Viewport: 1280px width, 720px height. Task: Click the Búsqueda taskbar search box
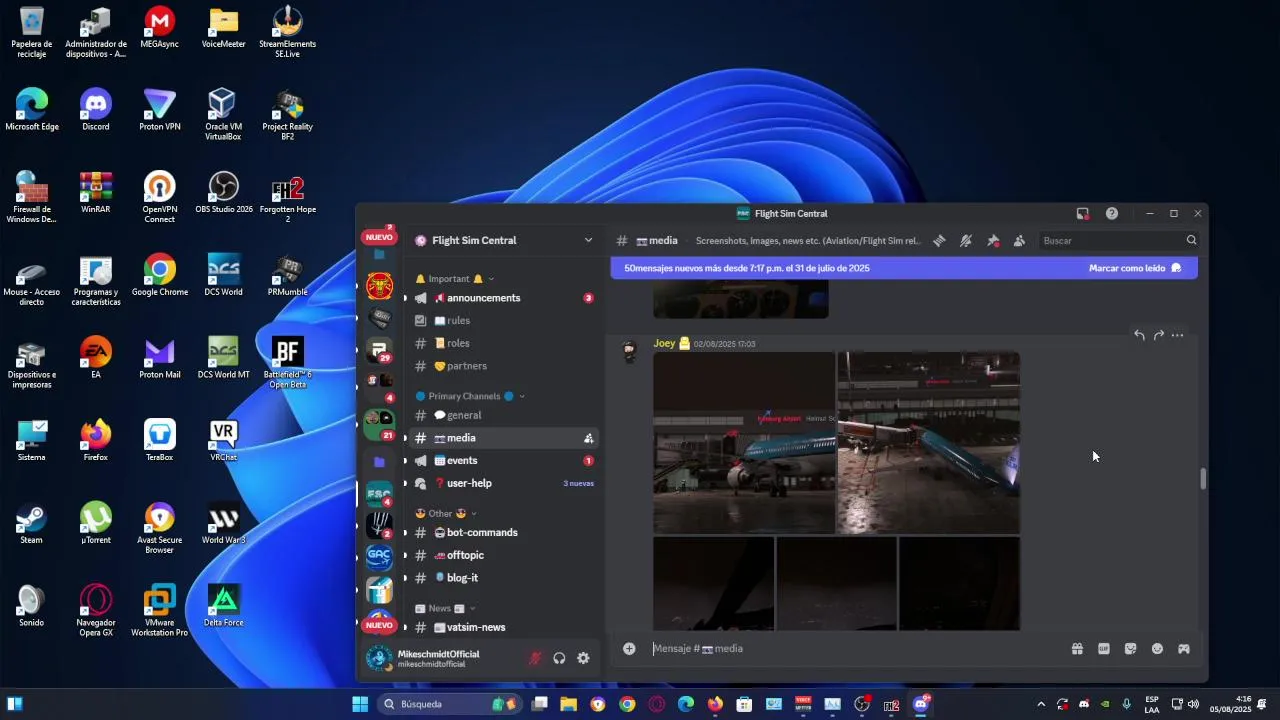pos(451,704)
